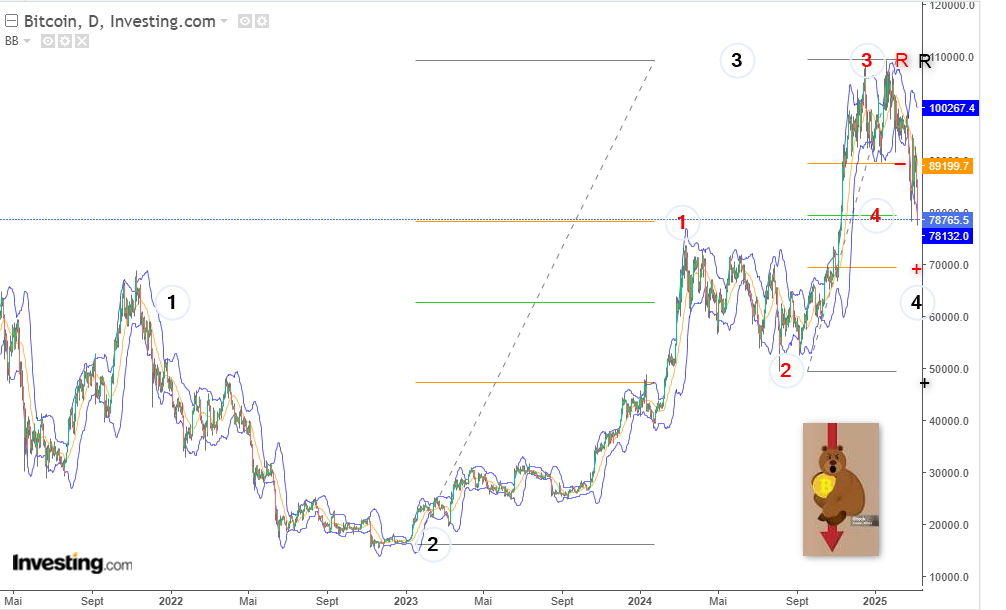The height and width of the screenshot is (610, 1006).
Task: Remove the BB indicator with X icon
Action: pyautogui.click(x=81, y=42)
